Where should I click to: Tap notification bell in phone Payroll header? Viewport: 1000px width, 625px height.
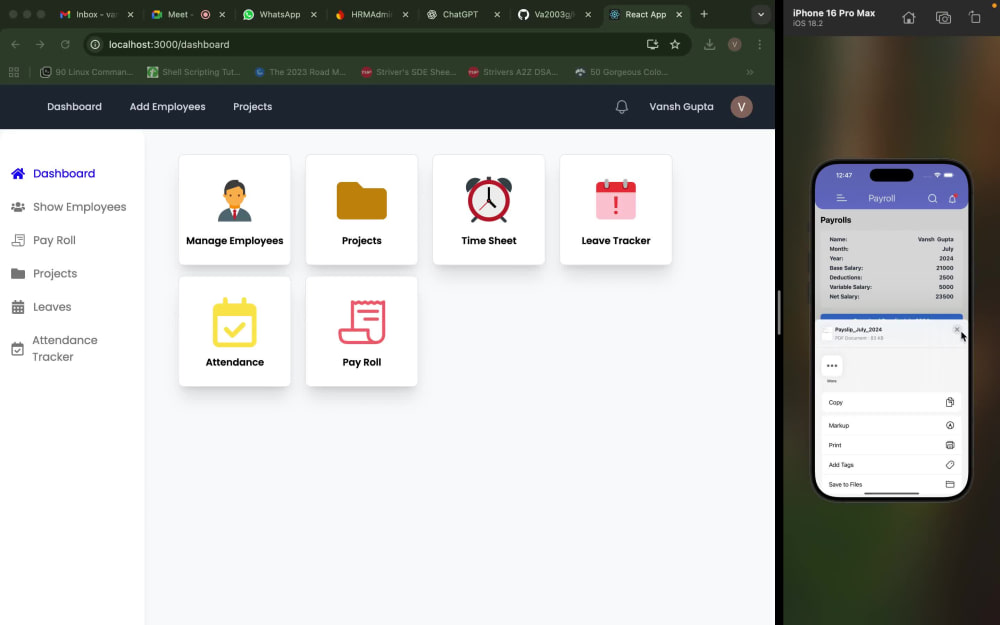click(952, 198)
